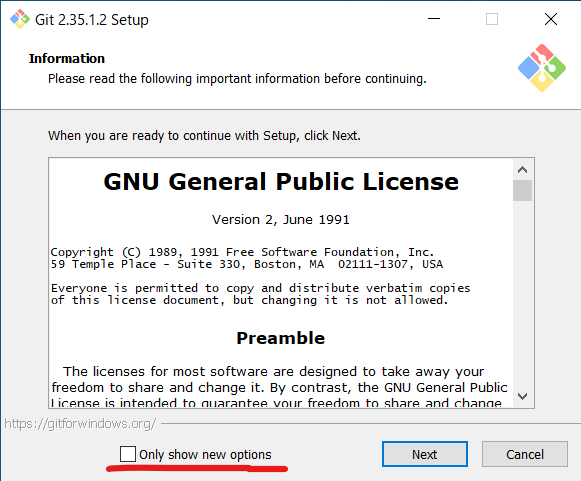Click 'The licenses for most software' line
The height and width of the screenshot is (481, 581).
coord(273,372)
